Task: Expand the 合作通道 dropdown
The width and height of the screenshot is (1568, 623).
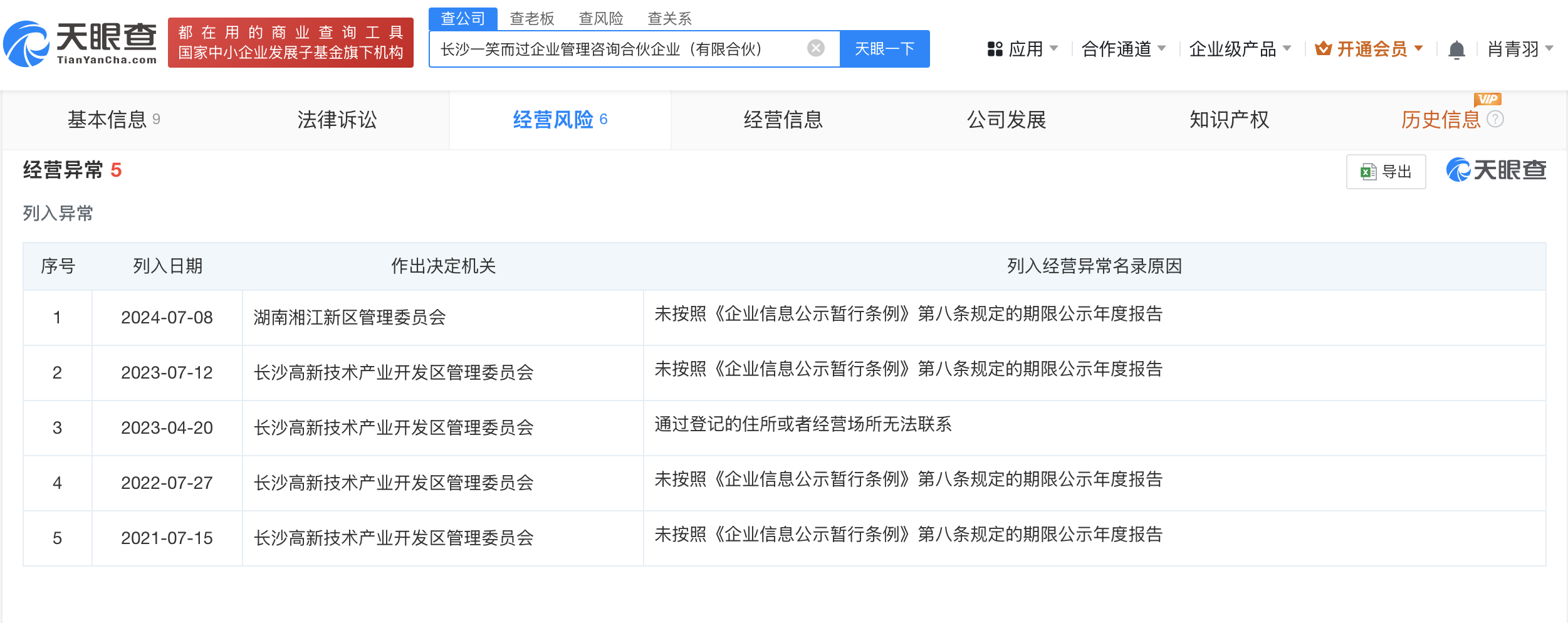Action: coord(1123,49)
